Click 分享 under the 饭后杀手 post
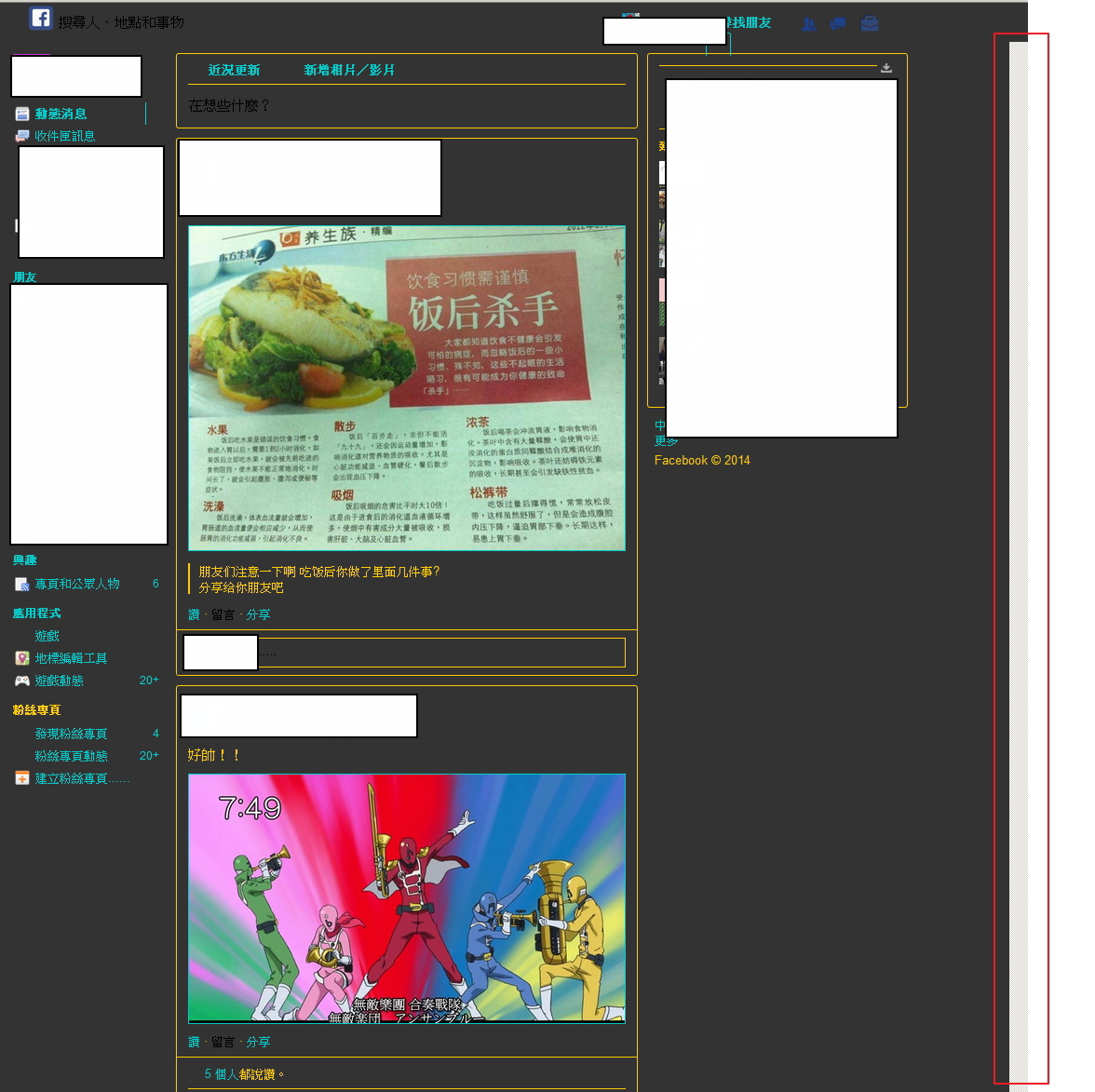The image size is (1095, 1092). pos(258,615)
